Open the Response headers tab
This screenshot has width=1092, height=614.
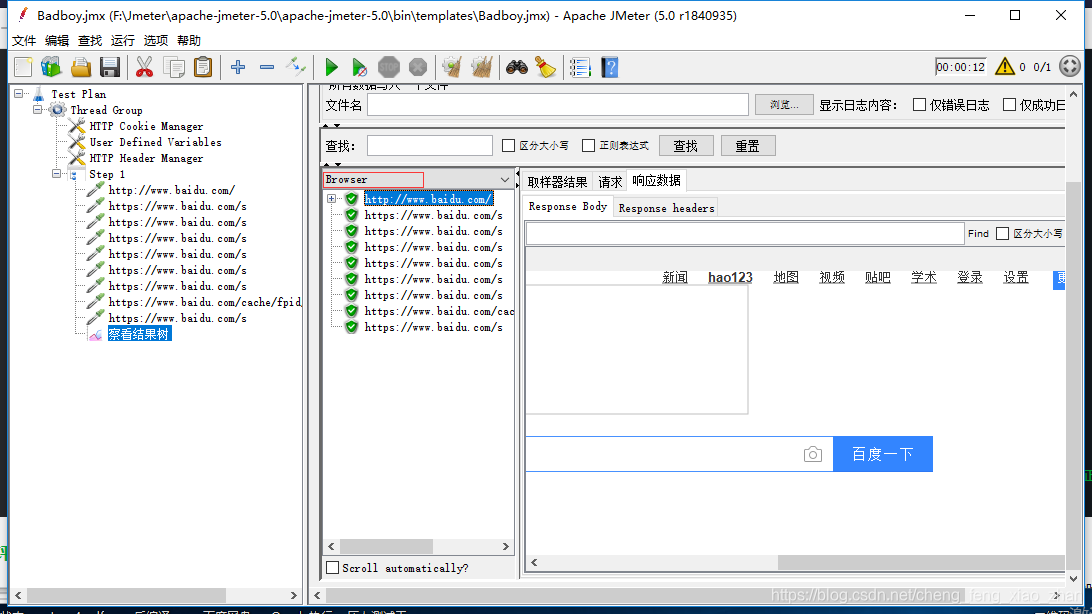tap(666, 208)
